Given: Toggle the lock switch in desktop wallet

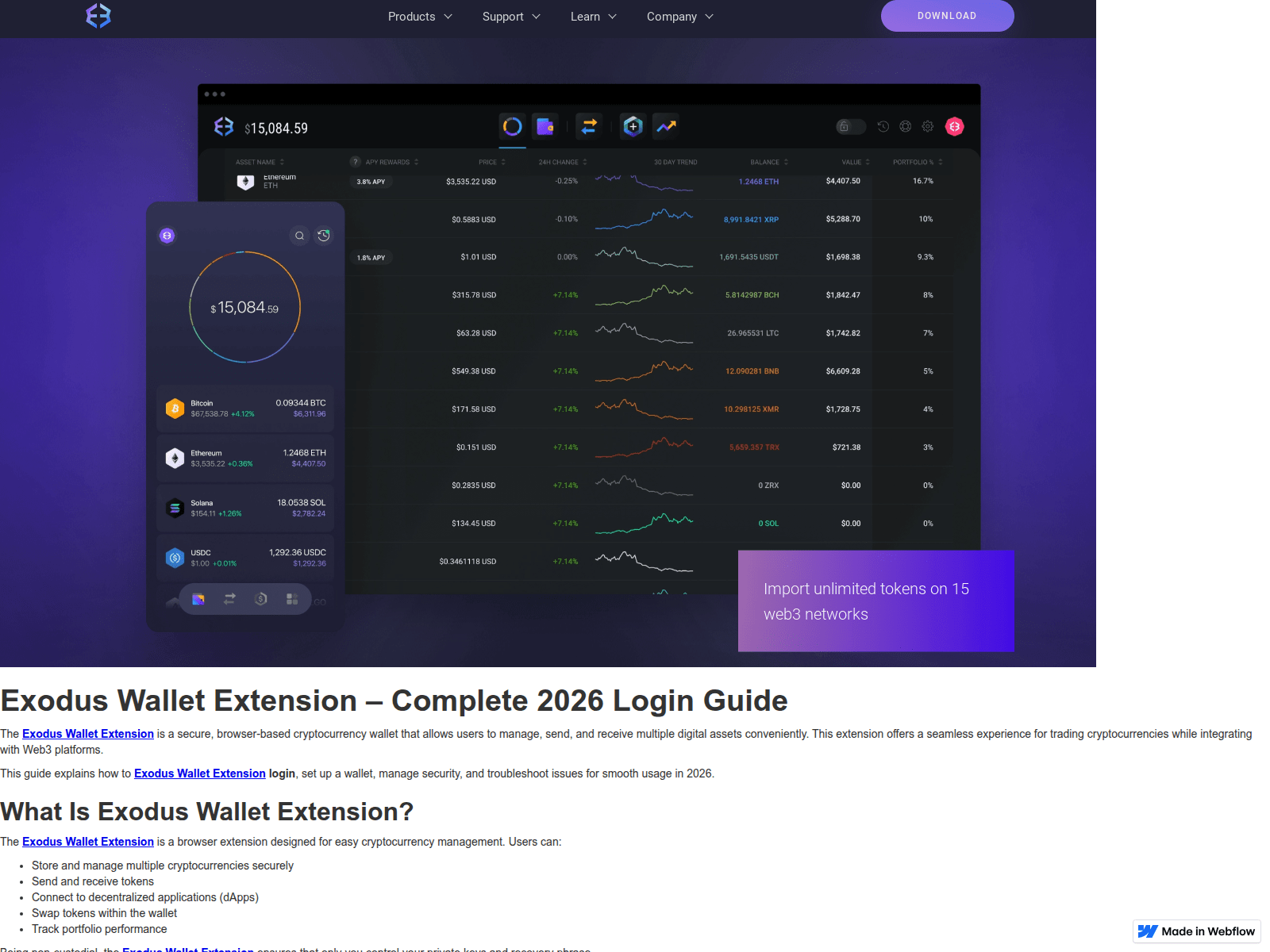Looking at the screenshot, I should (x=850, y=126).
